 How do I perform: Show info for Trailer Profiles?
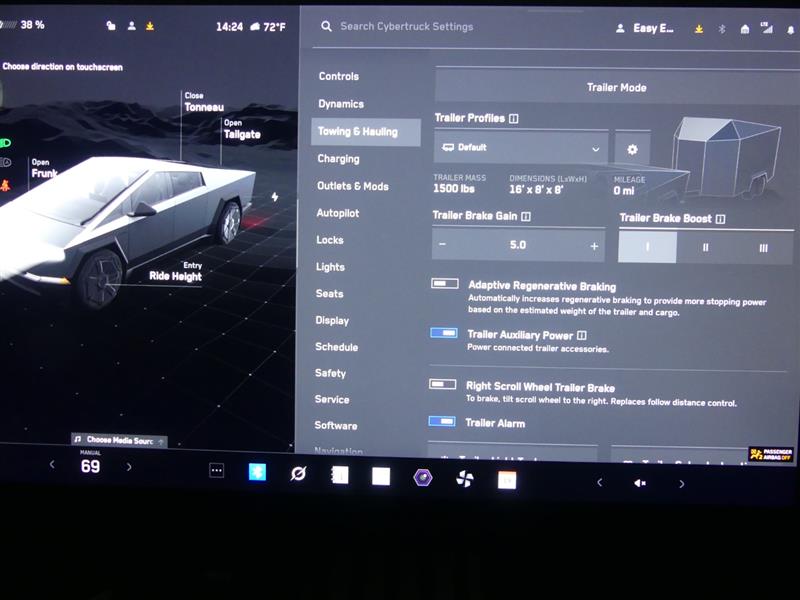(514, 118)
